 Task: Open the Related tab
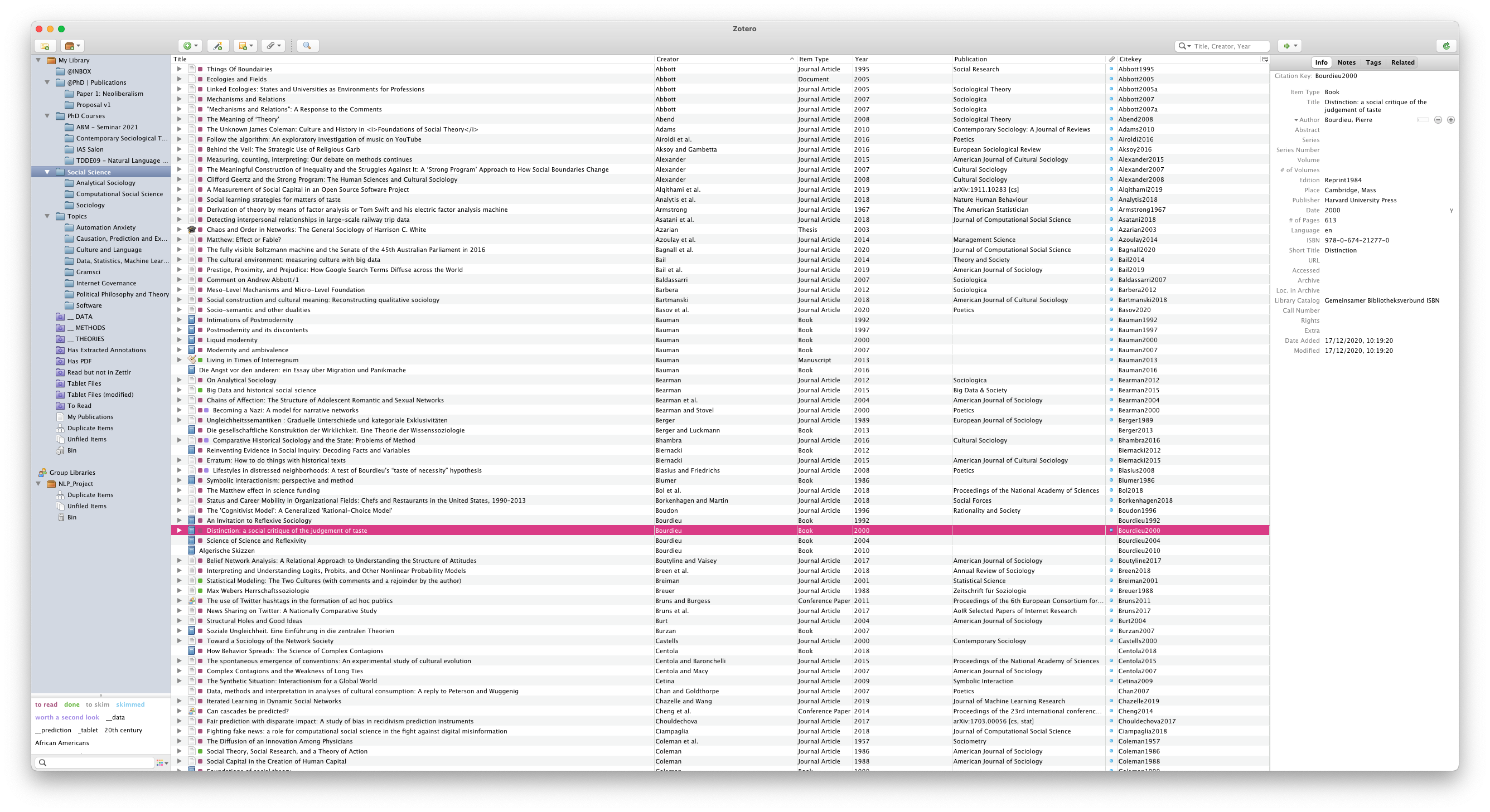click(x=1402, y=62)
